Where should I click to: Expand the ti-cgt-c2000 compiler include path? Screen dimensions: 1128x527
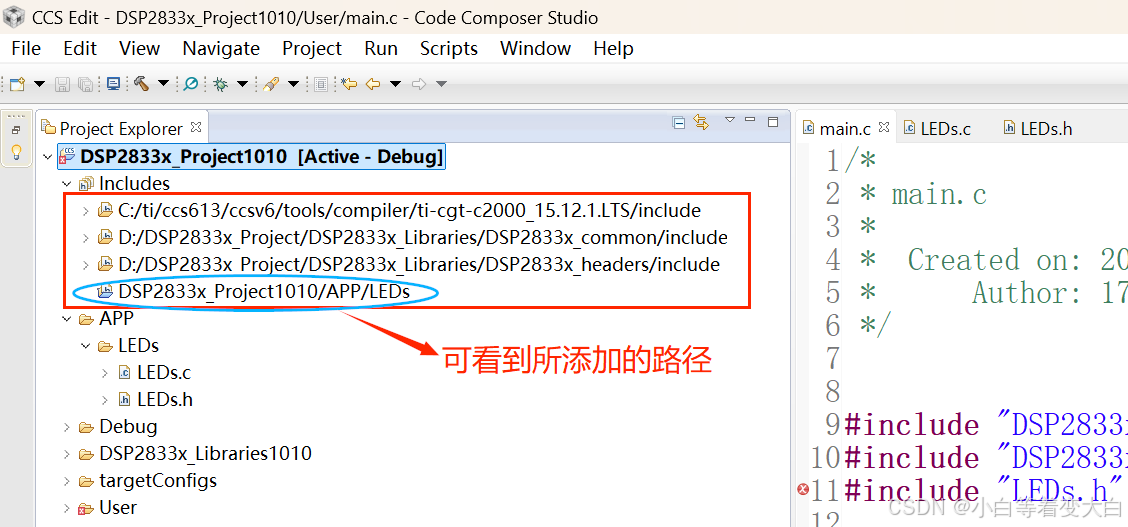86,211
